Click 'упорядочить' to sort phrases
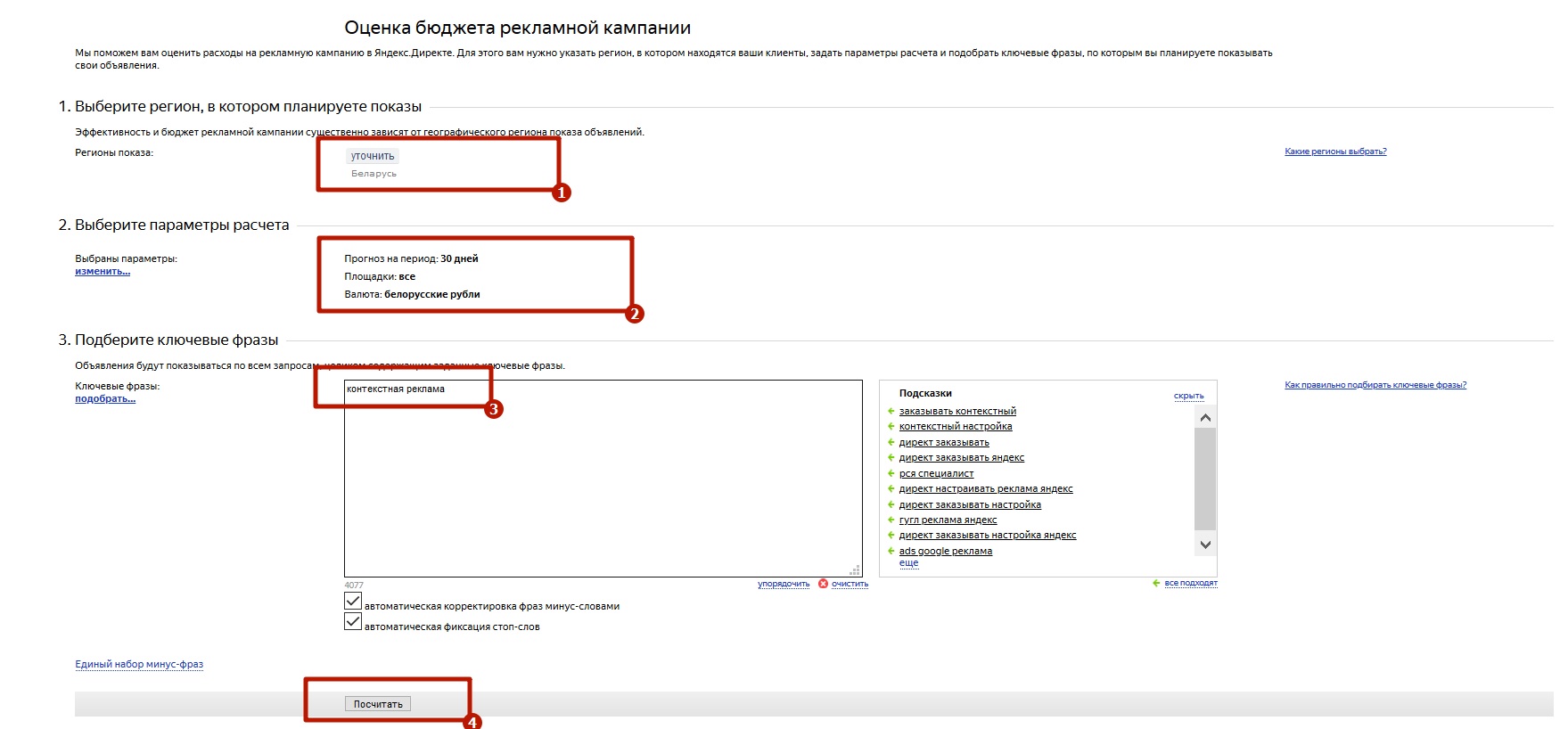The image size is (1568, 729). point(784,584)
